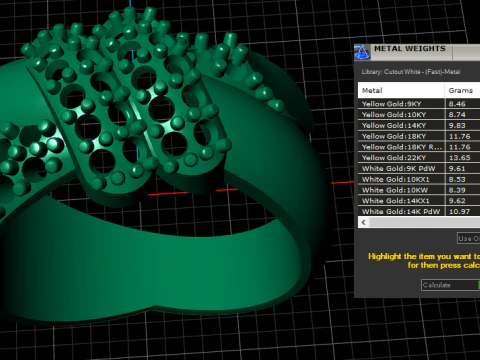Select the Yellow Gold:10KY row
480x360 pixels.
419,115
